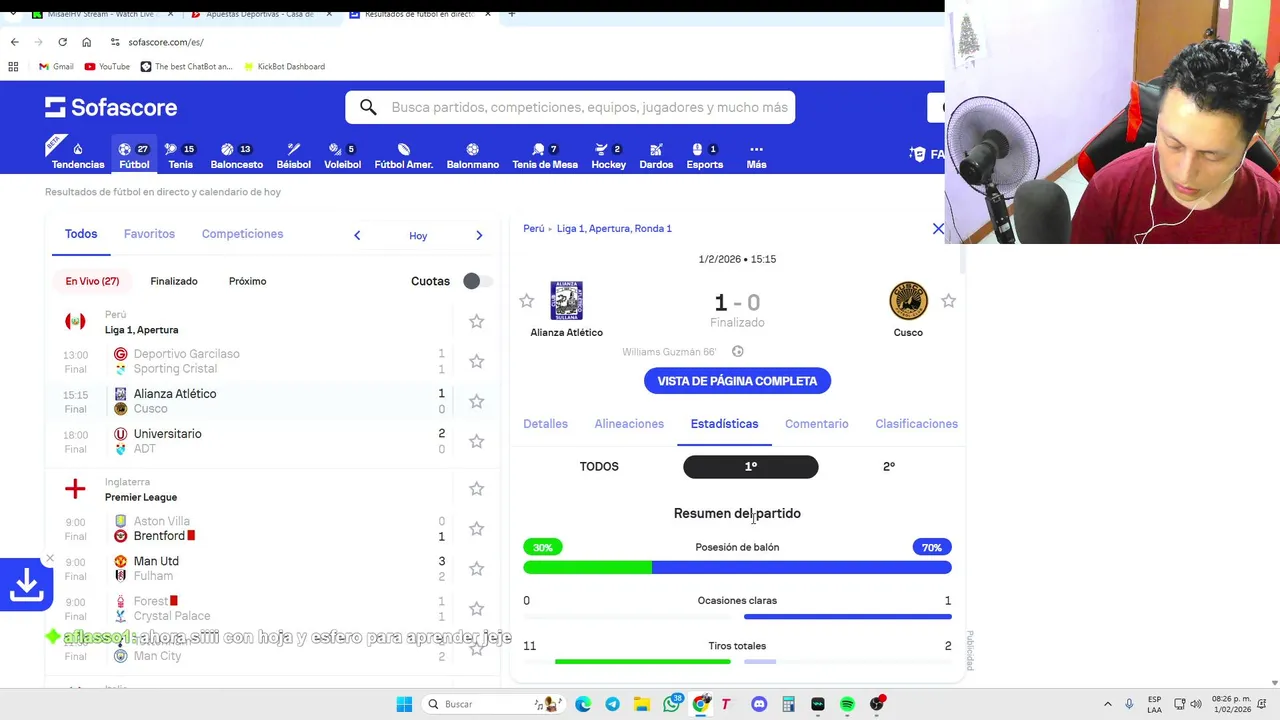Open Telegram from the taskbar
Viewport: 1280px width, 720px height.
[612, 704]
